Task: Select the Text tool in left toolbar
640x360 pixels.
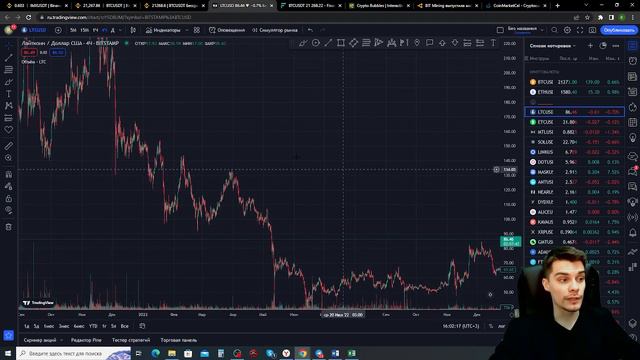Action: click(9, 94)
